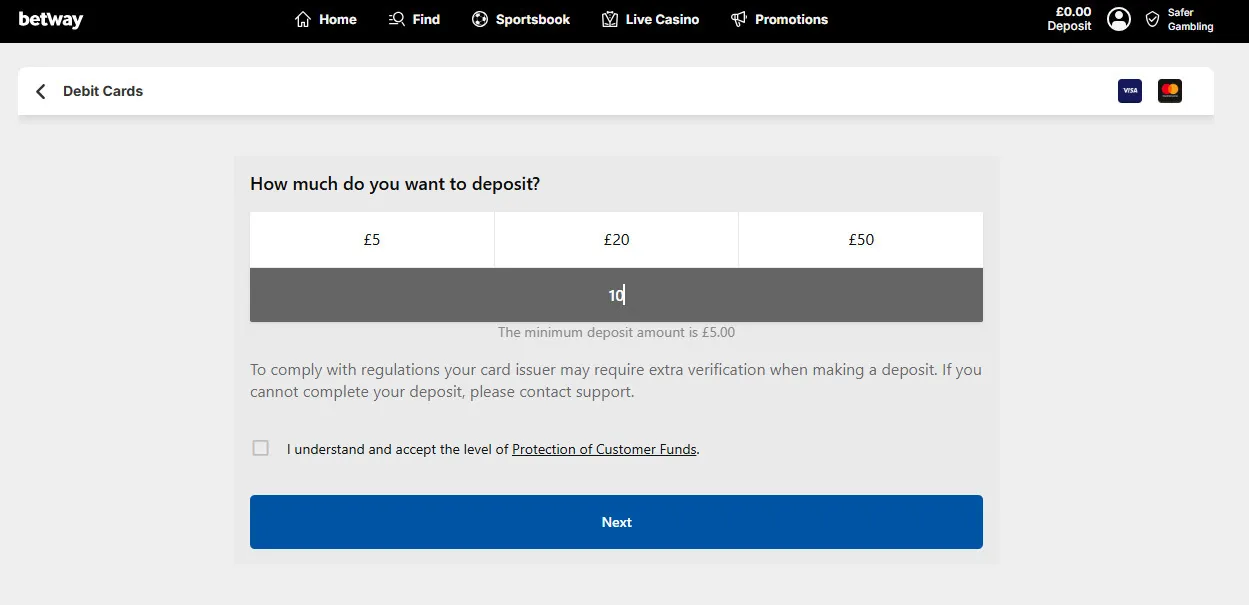Click the Betway logo
This screenshot has width=1249, height=605.
[50, 18]
